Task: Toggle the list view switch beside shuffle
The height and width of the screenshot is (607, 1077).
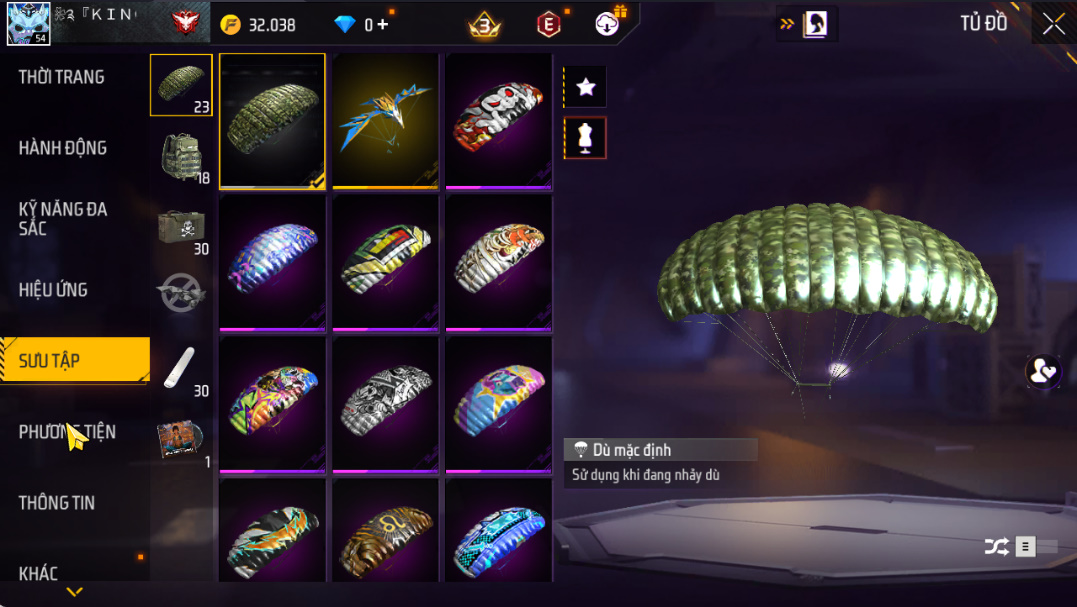Action: pyautogui.click(x=1036, y=547)
